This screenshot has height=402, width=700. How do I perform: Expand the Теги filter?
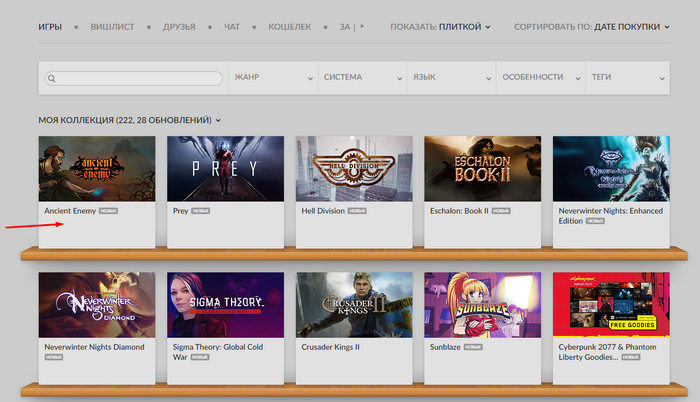(x=628, y=78)
